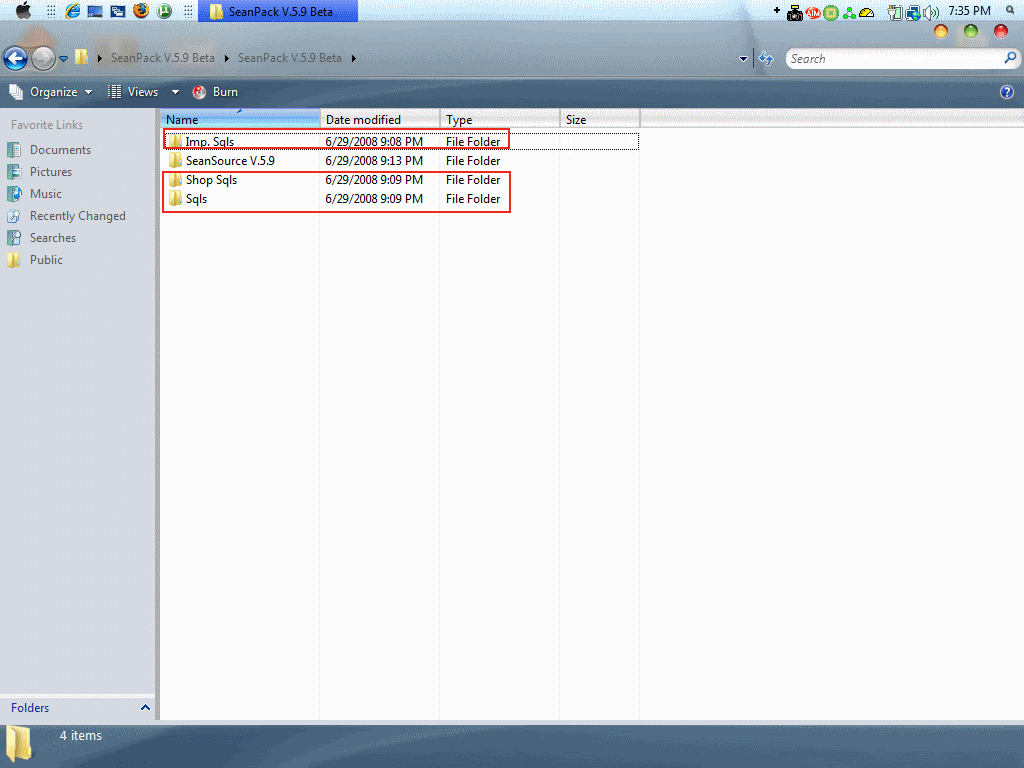This screenshot has width=1024, height=768.
Task: Open the Organize menu
Action: (x=51, y=92)
